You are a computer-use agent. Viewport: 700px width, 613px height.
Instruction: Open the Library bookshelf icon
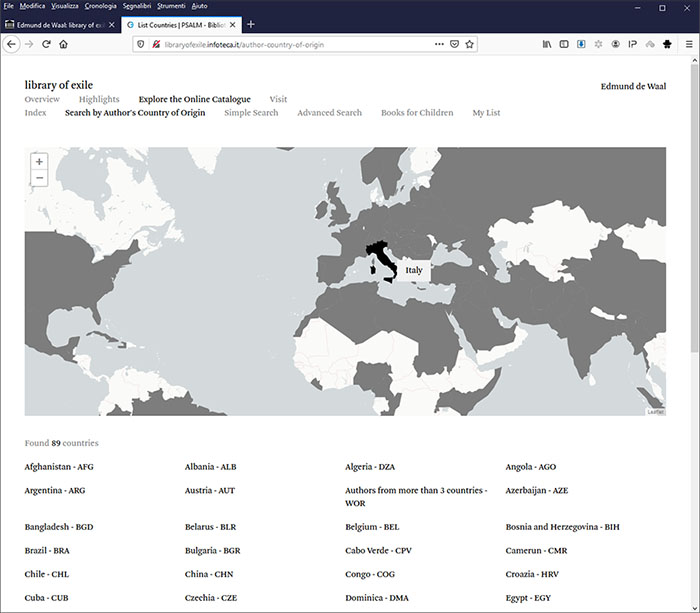(547, 44)
